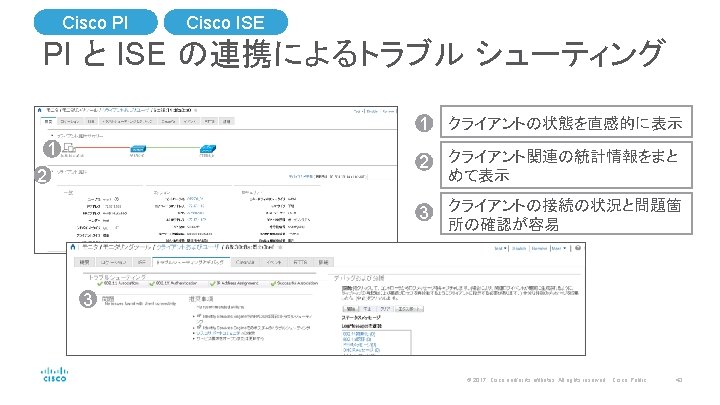
Task: Click 開始 button in debug panel
Action: tap(351, 309)
